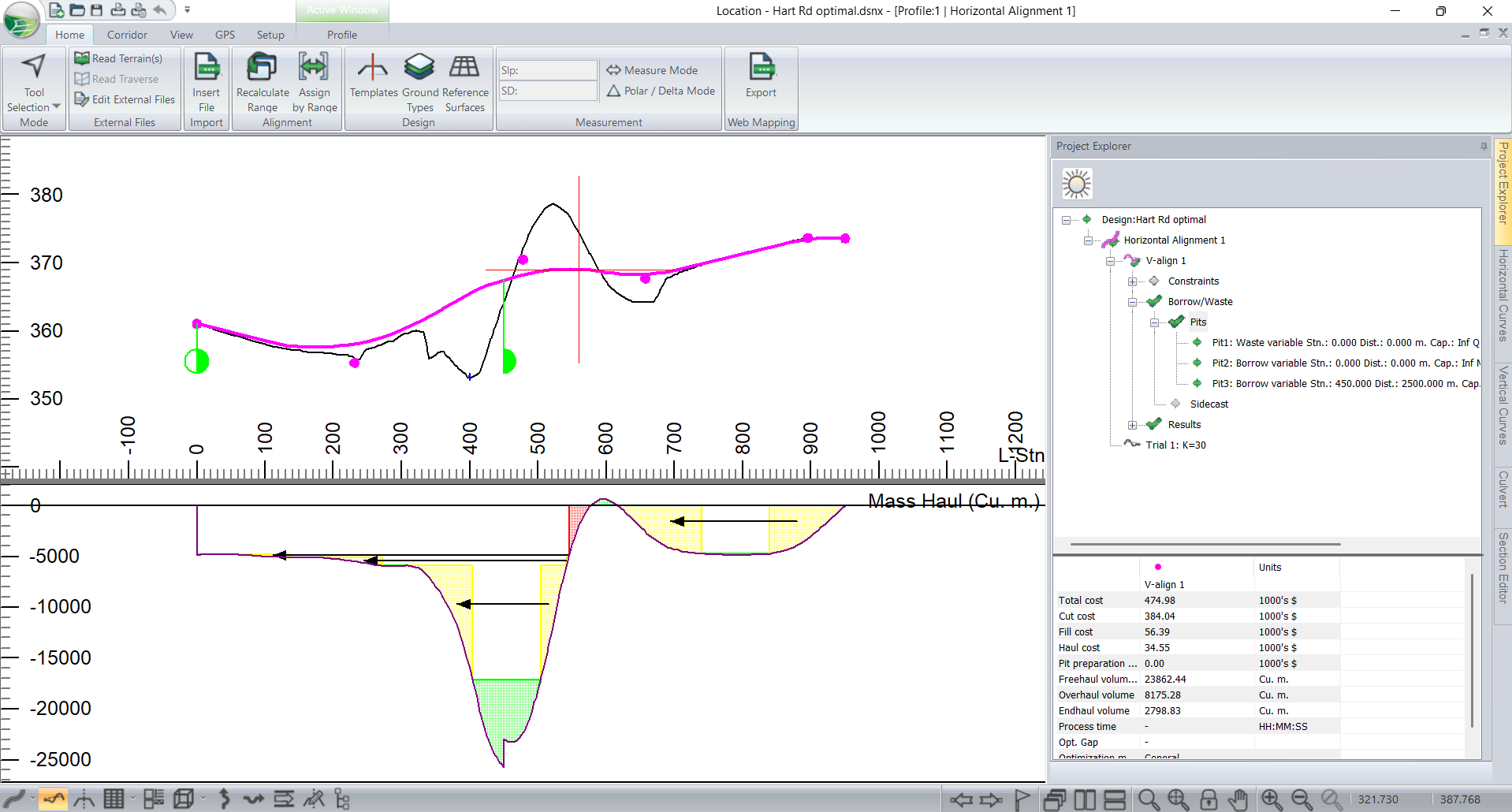Viewport: 1512px width, 812px height.
Task: Switch to the GPS ribbon tab
Action: (x=225, y=35)
